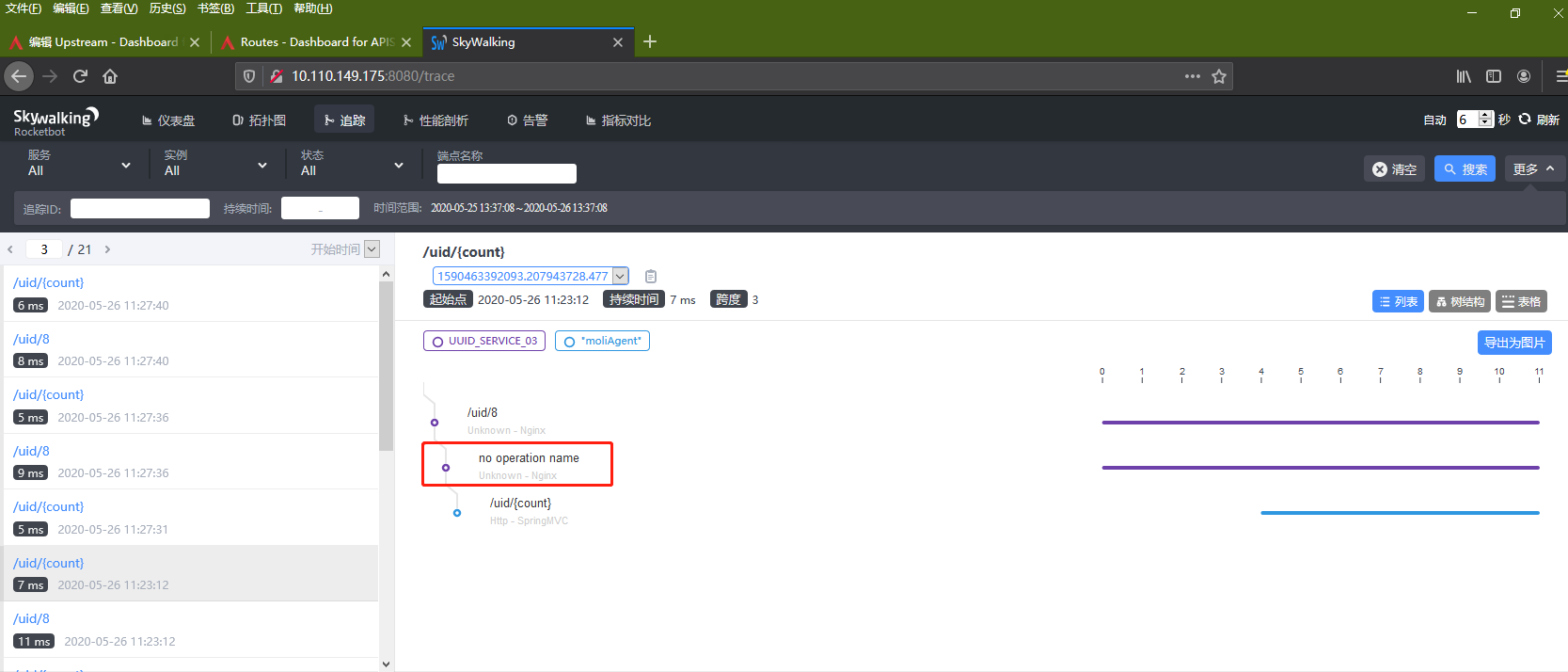Click the blue /uid/{count} span timeline bar
The width and height of the screenshot is (1568, 672).
[x=1400, y=513]
